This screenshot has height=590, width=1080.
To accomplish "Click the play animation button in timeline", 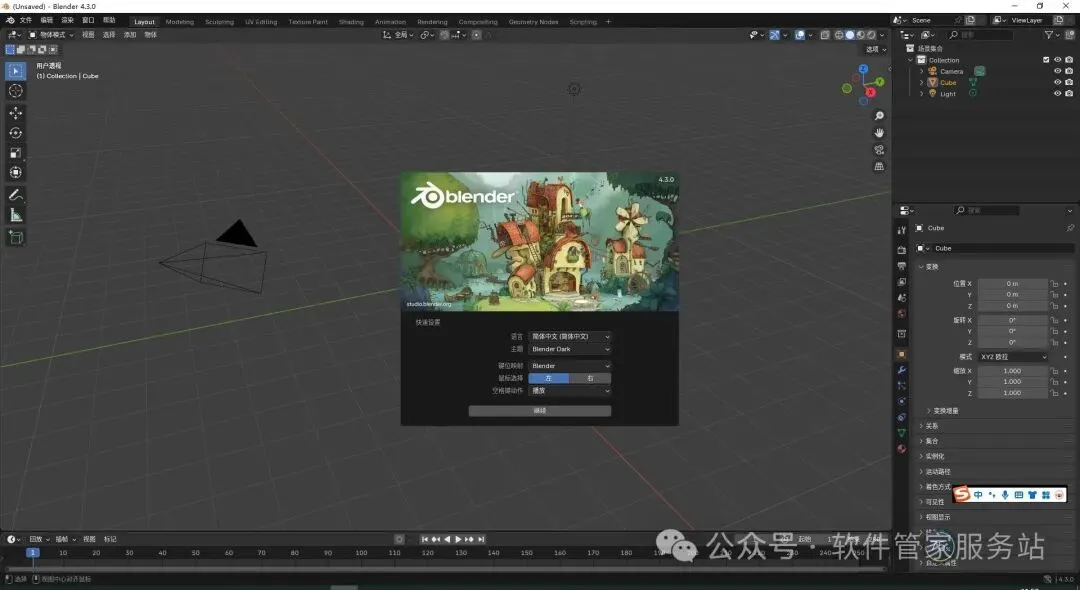I will pyautogui.click(x=458, y=539).
